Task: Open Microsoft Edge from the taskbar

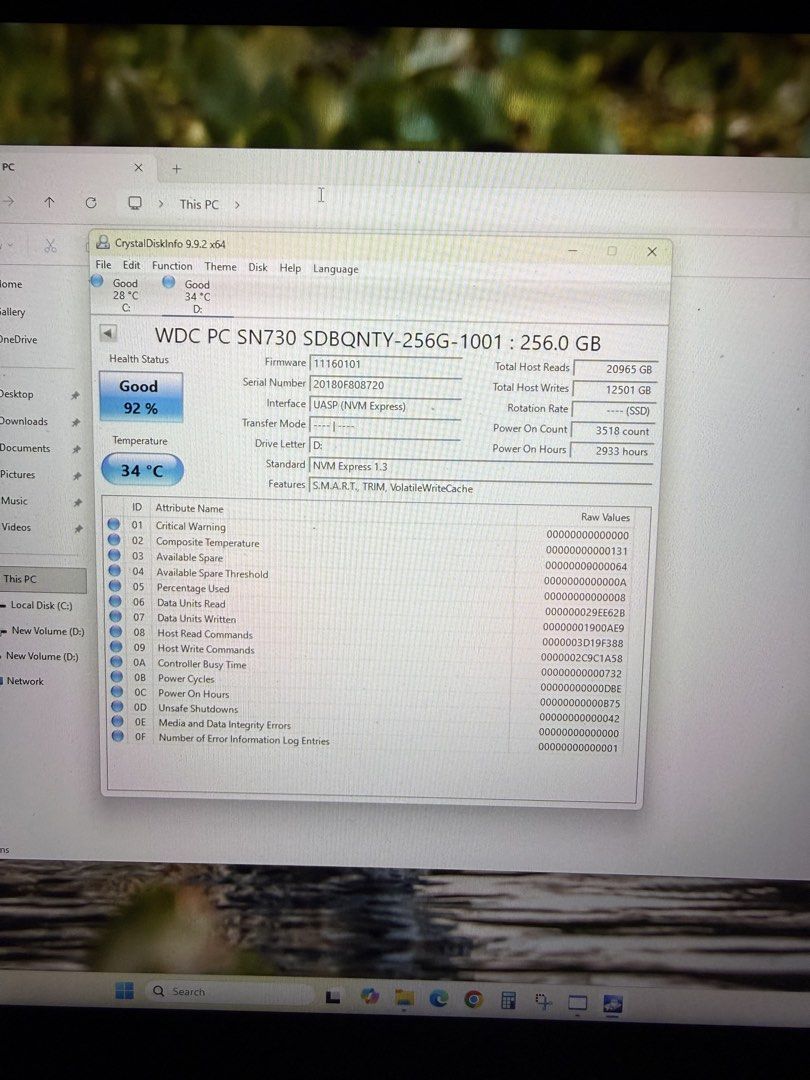Action: tap(439, 998)
